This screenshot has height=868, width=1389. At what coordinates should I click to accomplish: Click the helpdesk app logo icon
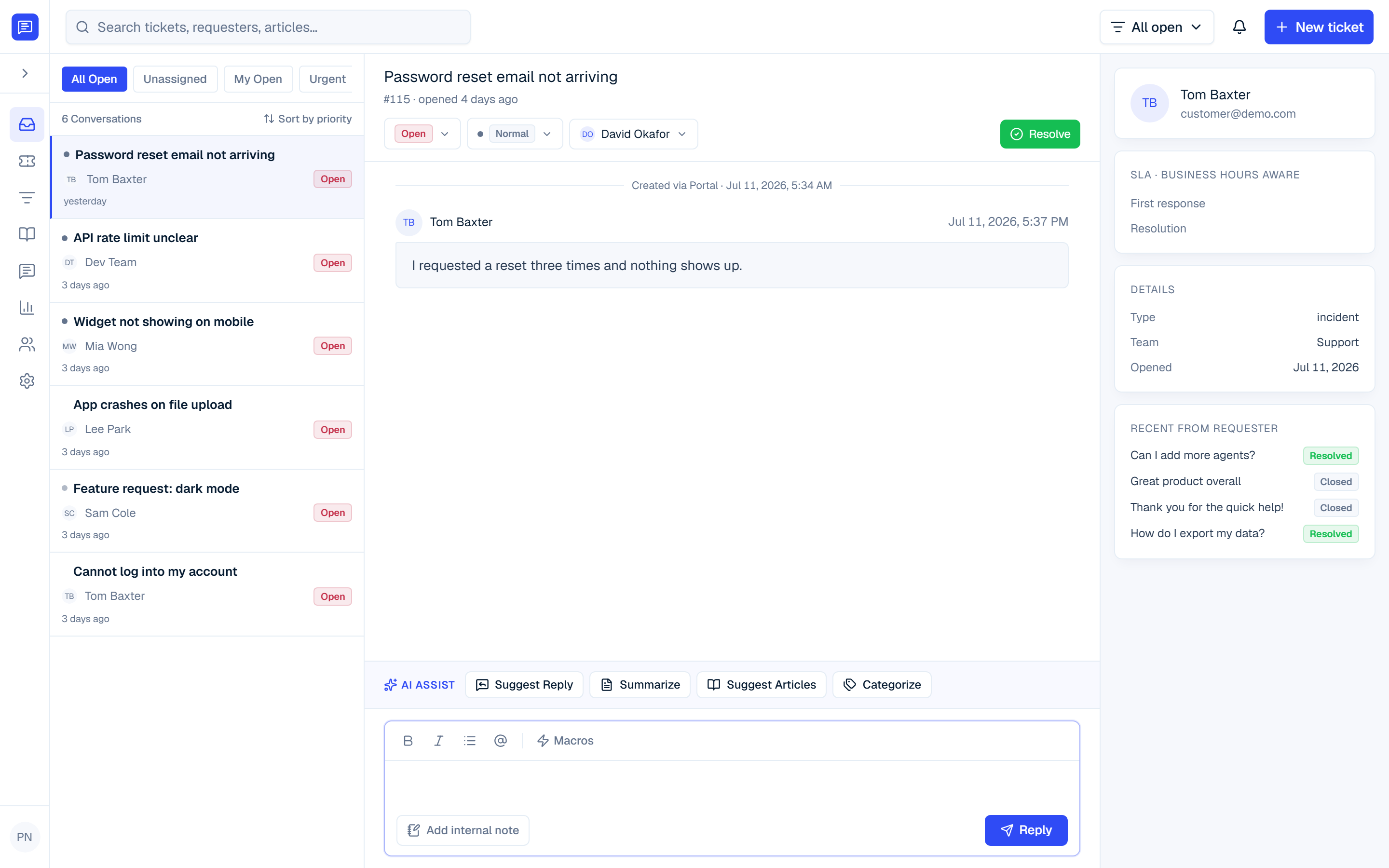click(x=25, y=27)
